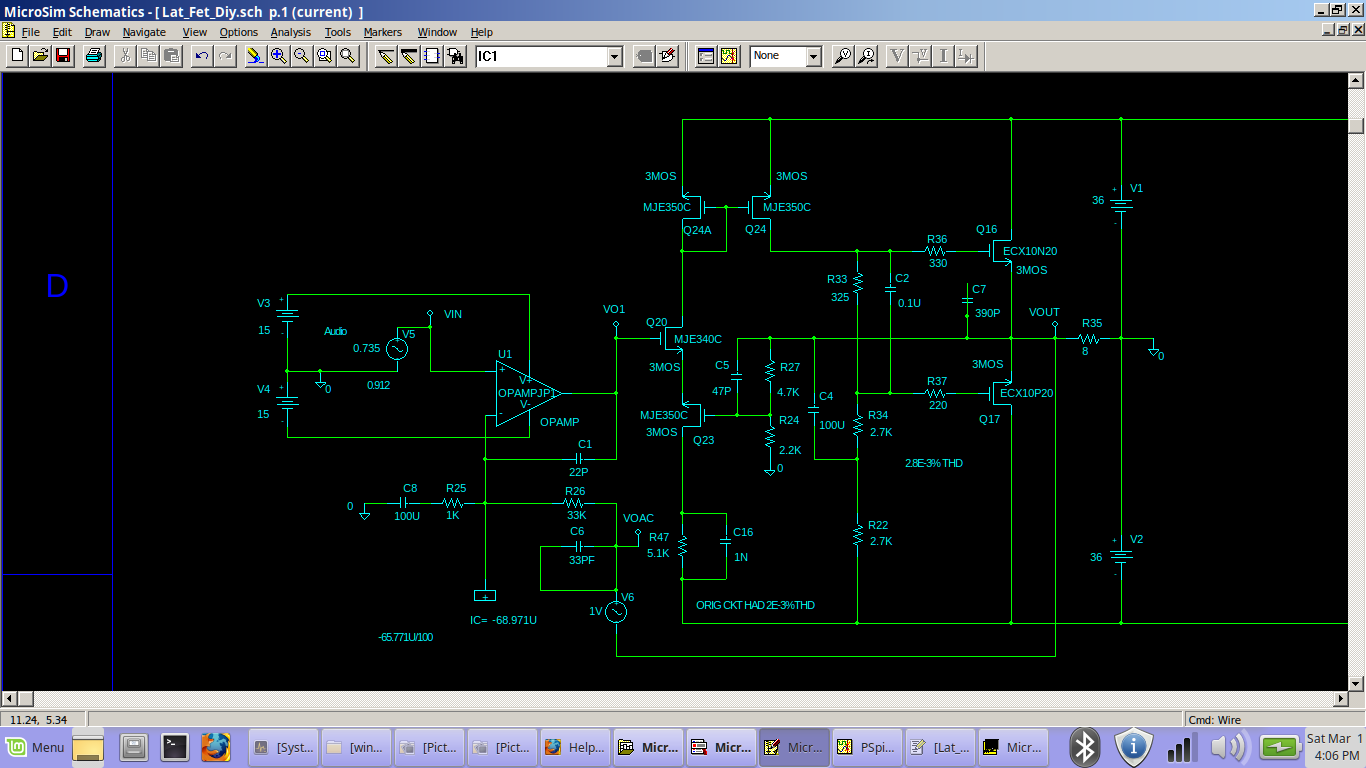The height and width of the screenshot is (768, 1366).
Task: Open the View menu
Action: tap(194, 32)
